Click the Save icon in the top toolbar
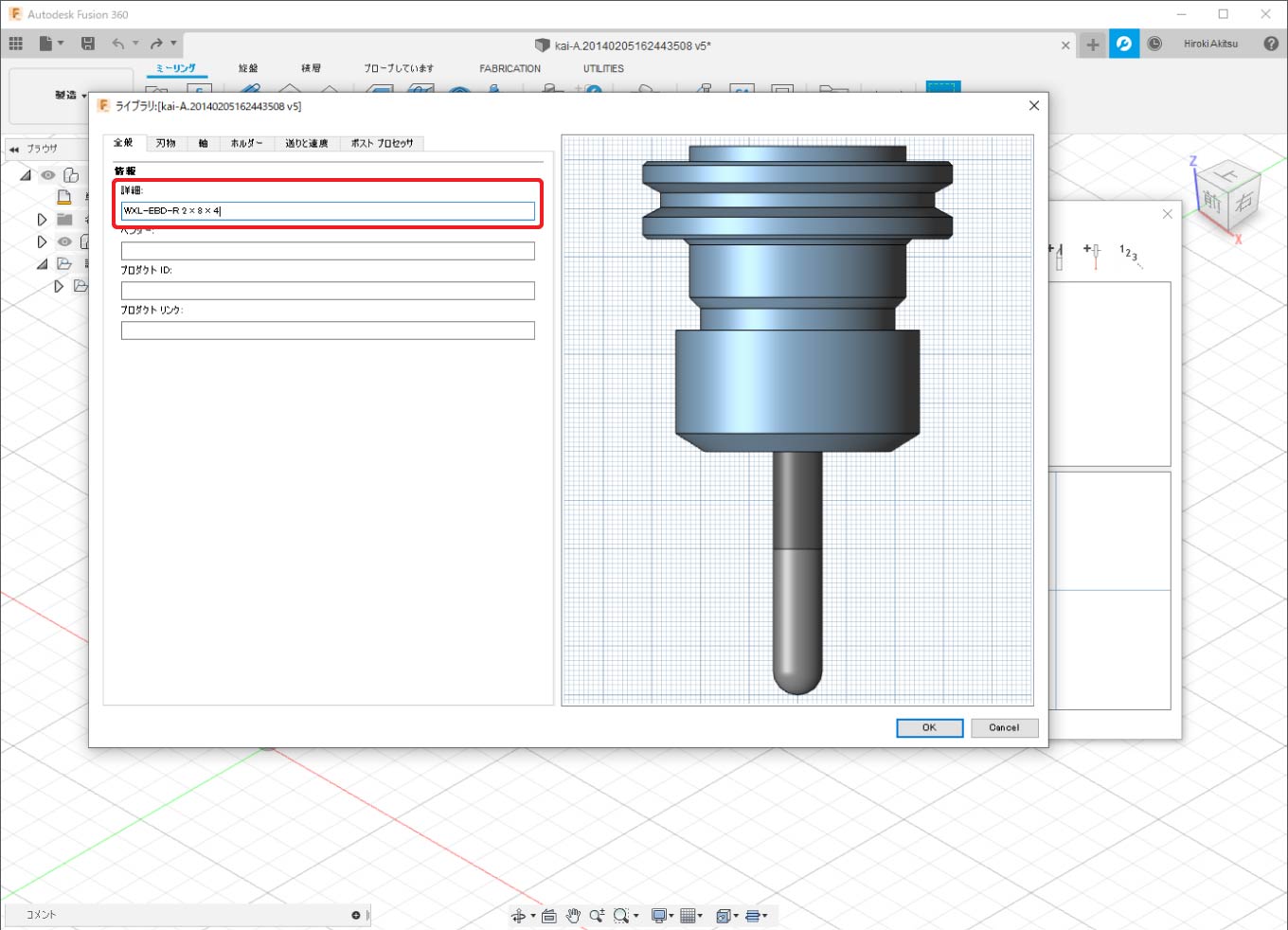1288x930 pixels. tap(88, 44)
